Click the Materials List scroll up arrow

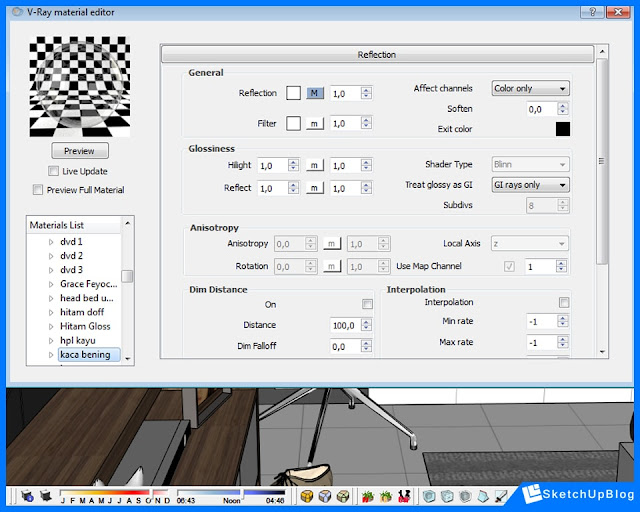tap(128, 223)
